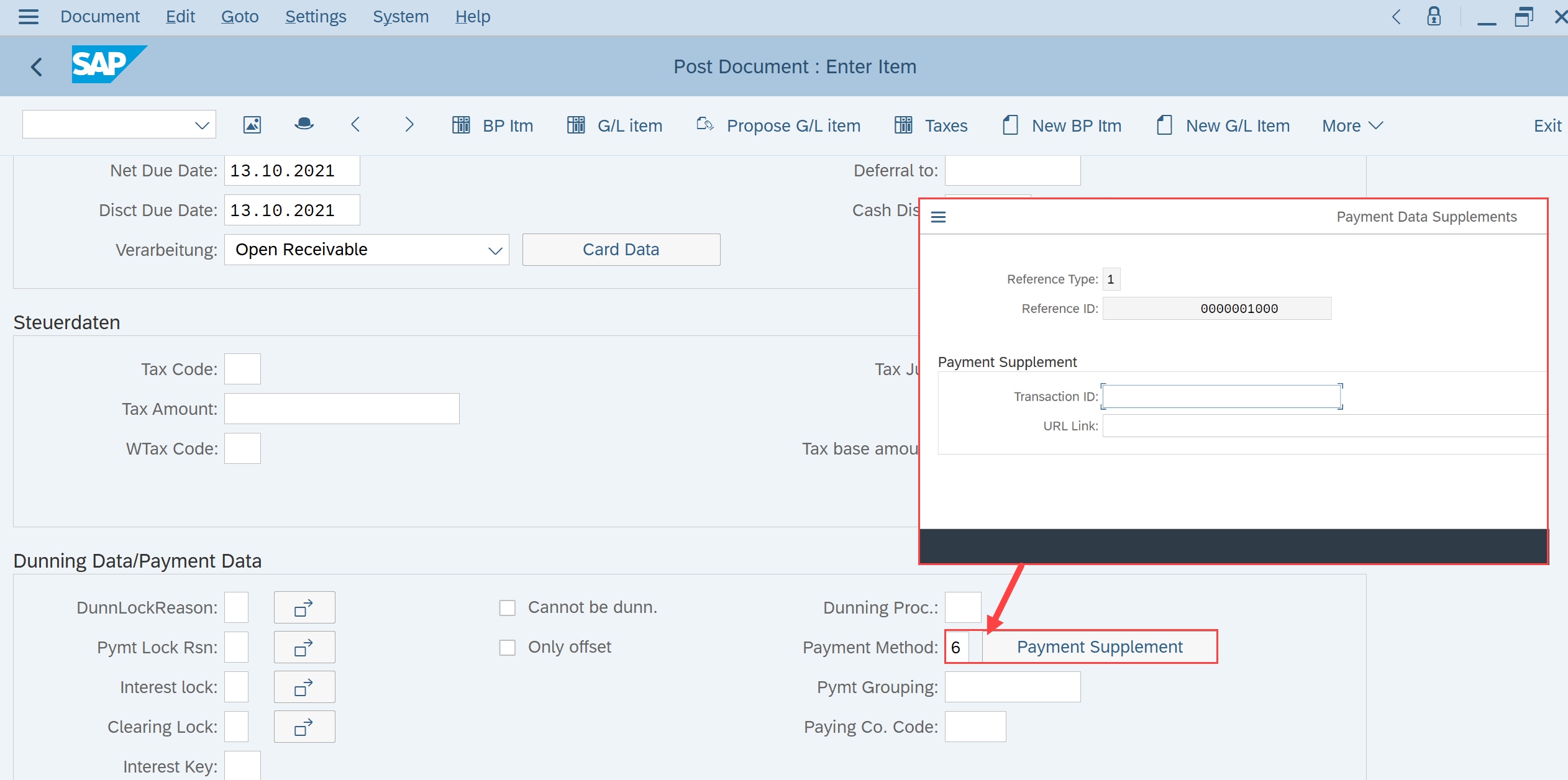Enable the Cannot be dunn. checkbox
Image resolution: width=1568 pixels, height=780 pixels.
(x=508, y=607)
